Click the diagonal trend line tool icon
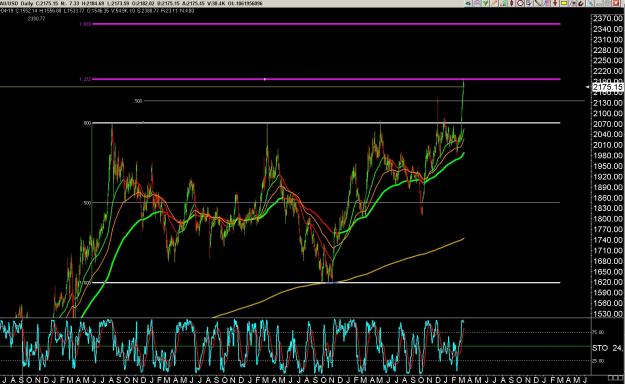 (538, 3)
